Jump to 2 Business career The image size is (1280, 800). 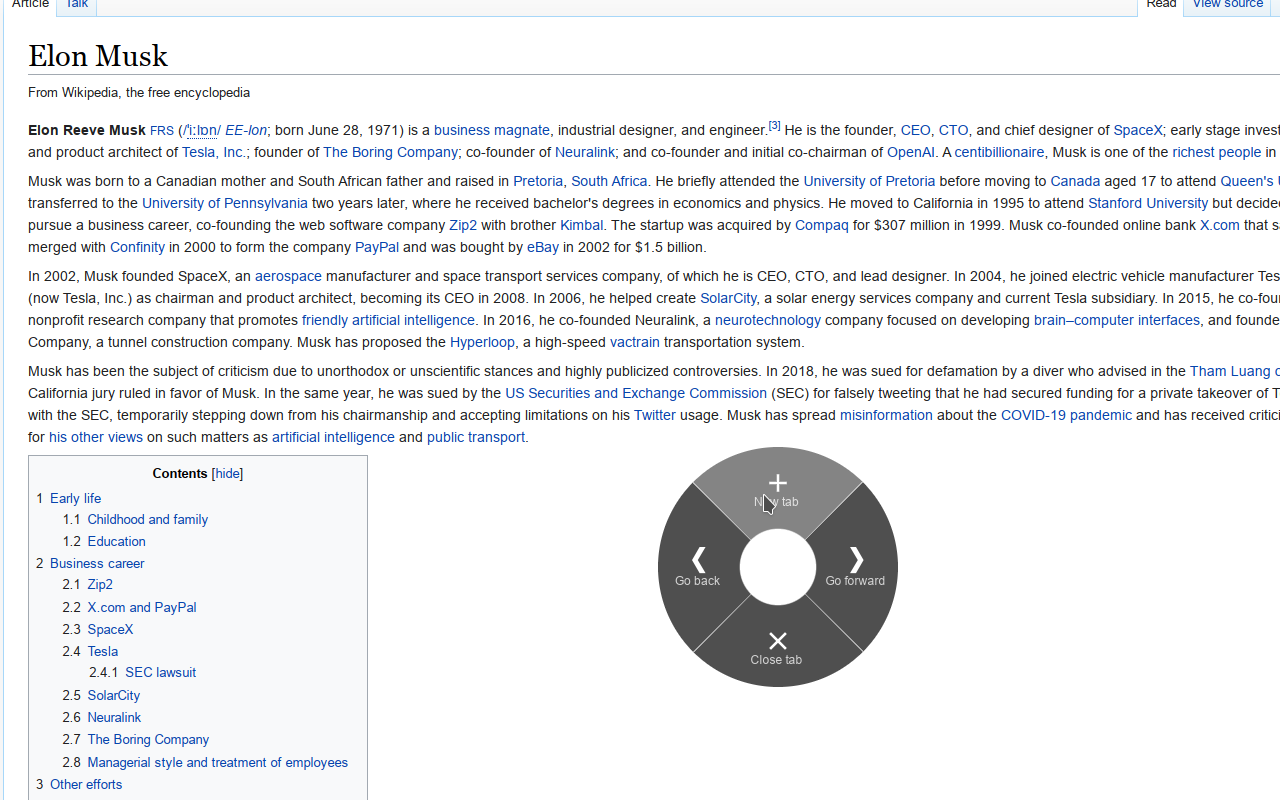coord(90,563)
